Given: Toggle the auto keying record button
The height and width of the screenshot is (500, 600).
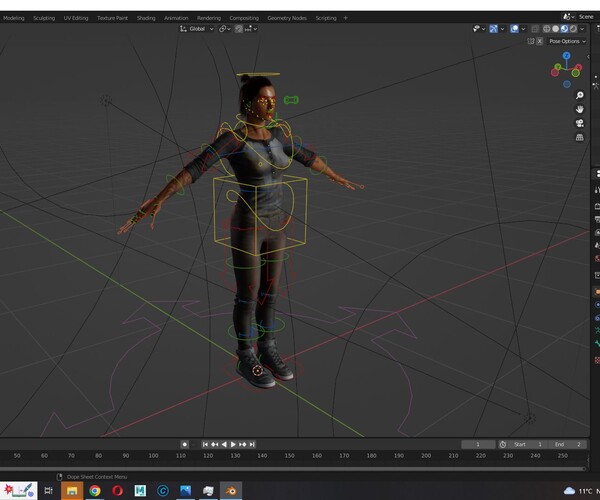Looking at the screenshot, I should pyautogui.click(x=184, y=445).
